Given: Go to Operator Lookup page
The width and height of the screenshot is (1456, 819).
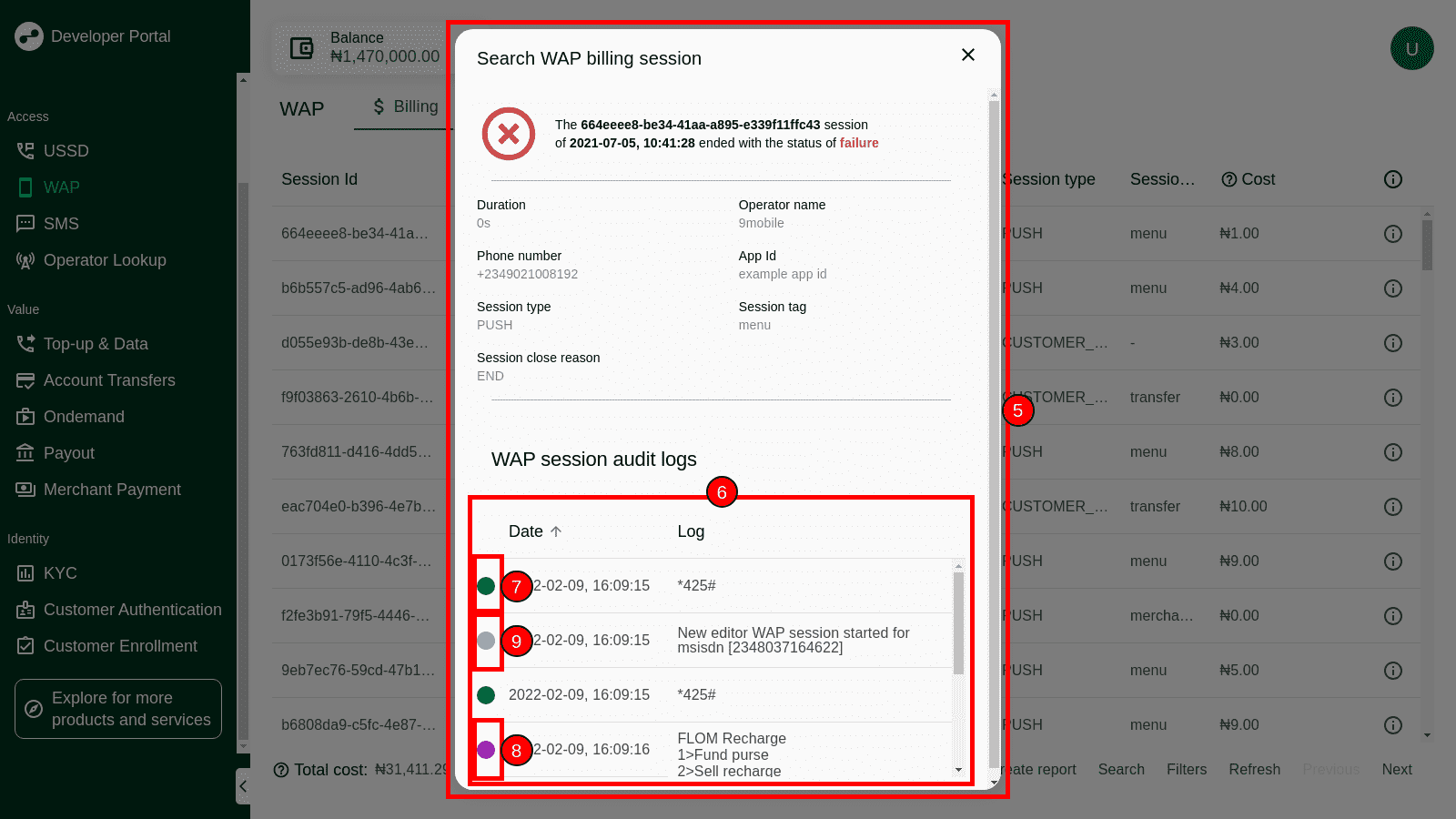Looking at the screenshot, I should coord(105,260).
